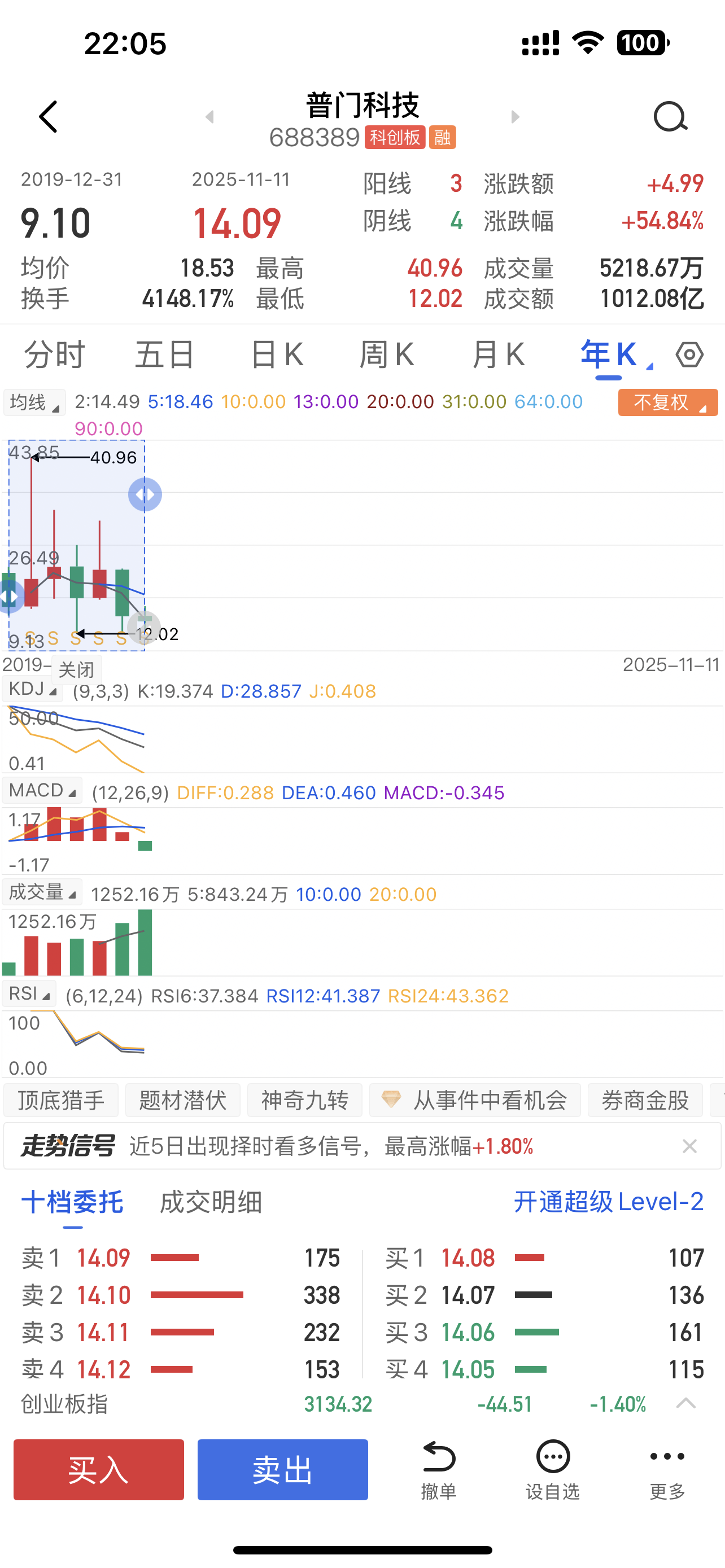Switch to the 五日 tab

click(x=164, y=354)
